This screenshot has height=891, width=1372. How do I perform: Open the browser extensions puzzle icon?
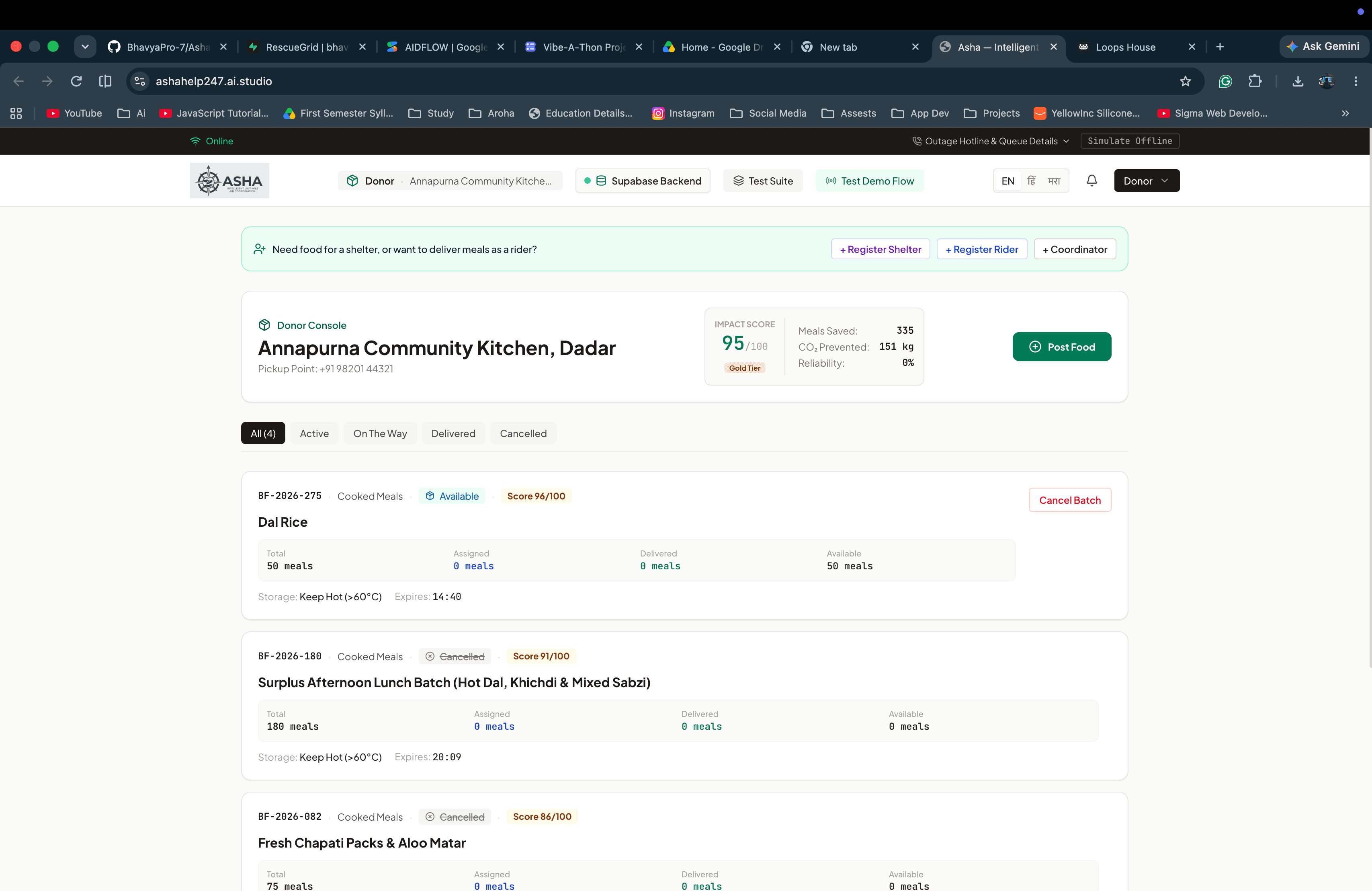[x=1255, y=81]
